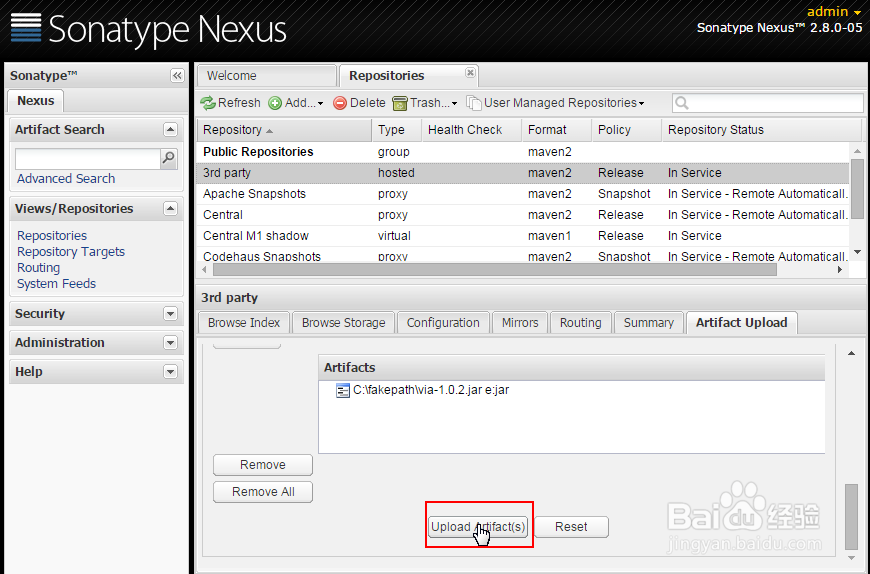Switch to the Browse Storage tab
Viewport: 870px width, 574px height.
343,323
